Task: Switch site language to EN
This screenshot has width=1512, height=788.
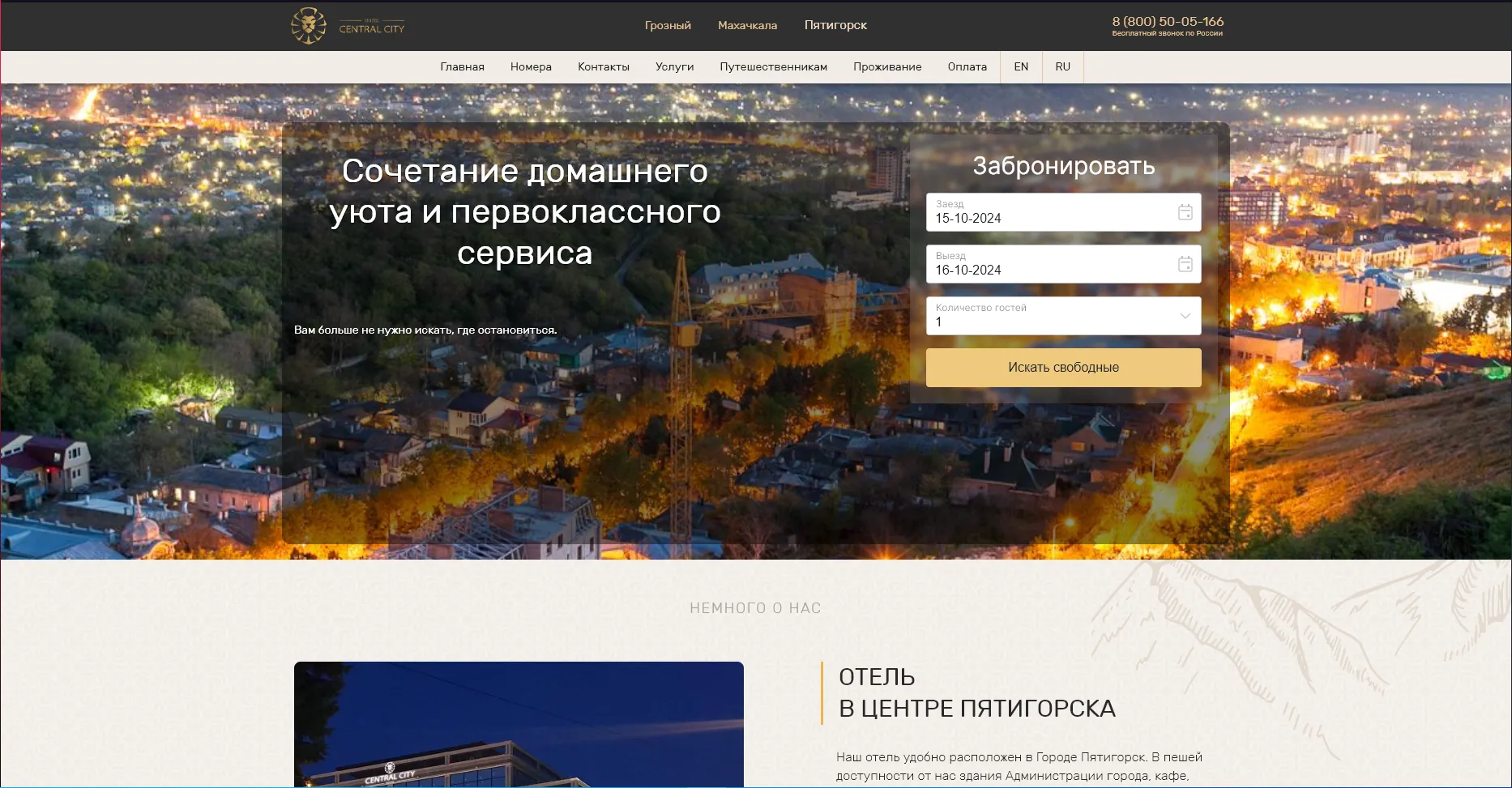Action: [1020, 66]
